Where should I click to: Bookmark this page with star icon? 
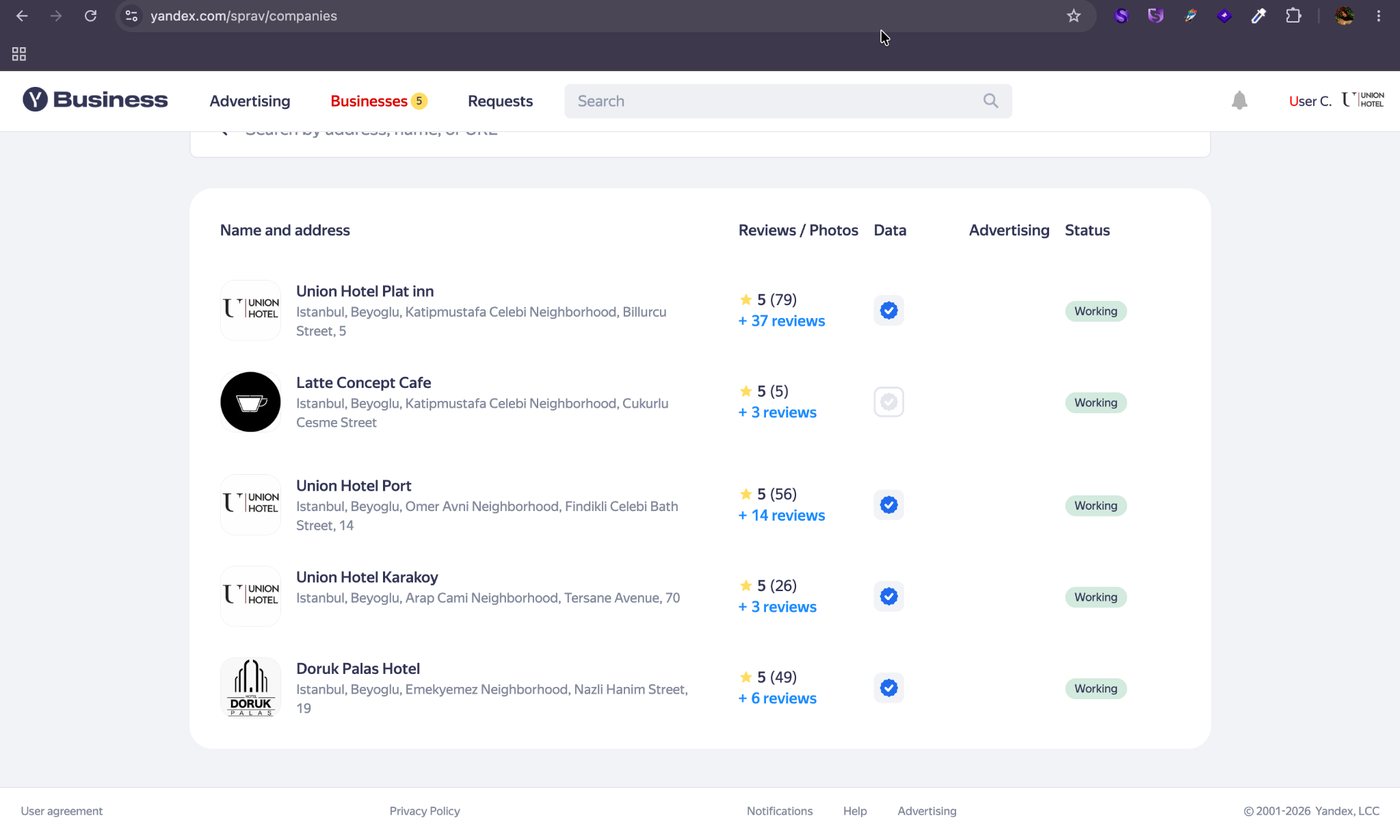click(1074, 16)
